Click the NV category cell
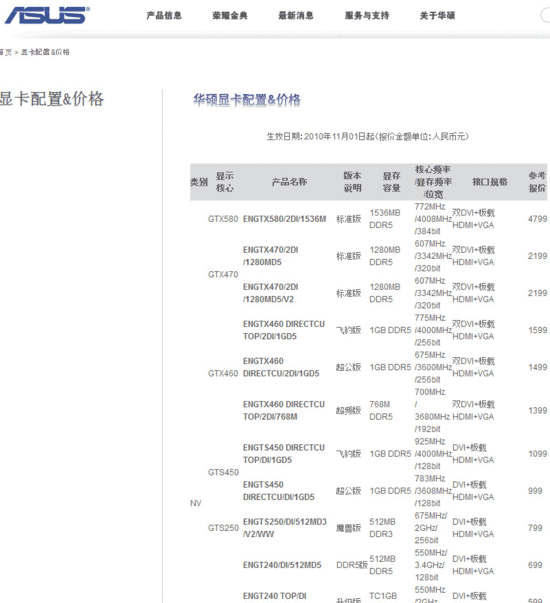The image size is (550, 603). click(x=195, y=503)
